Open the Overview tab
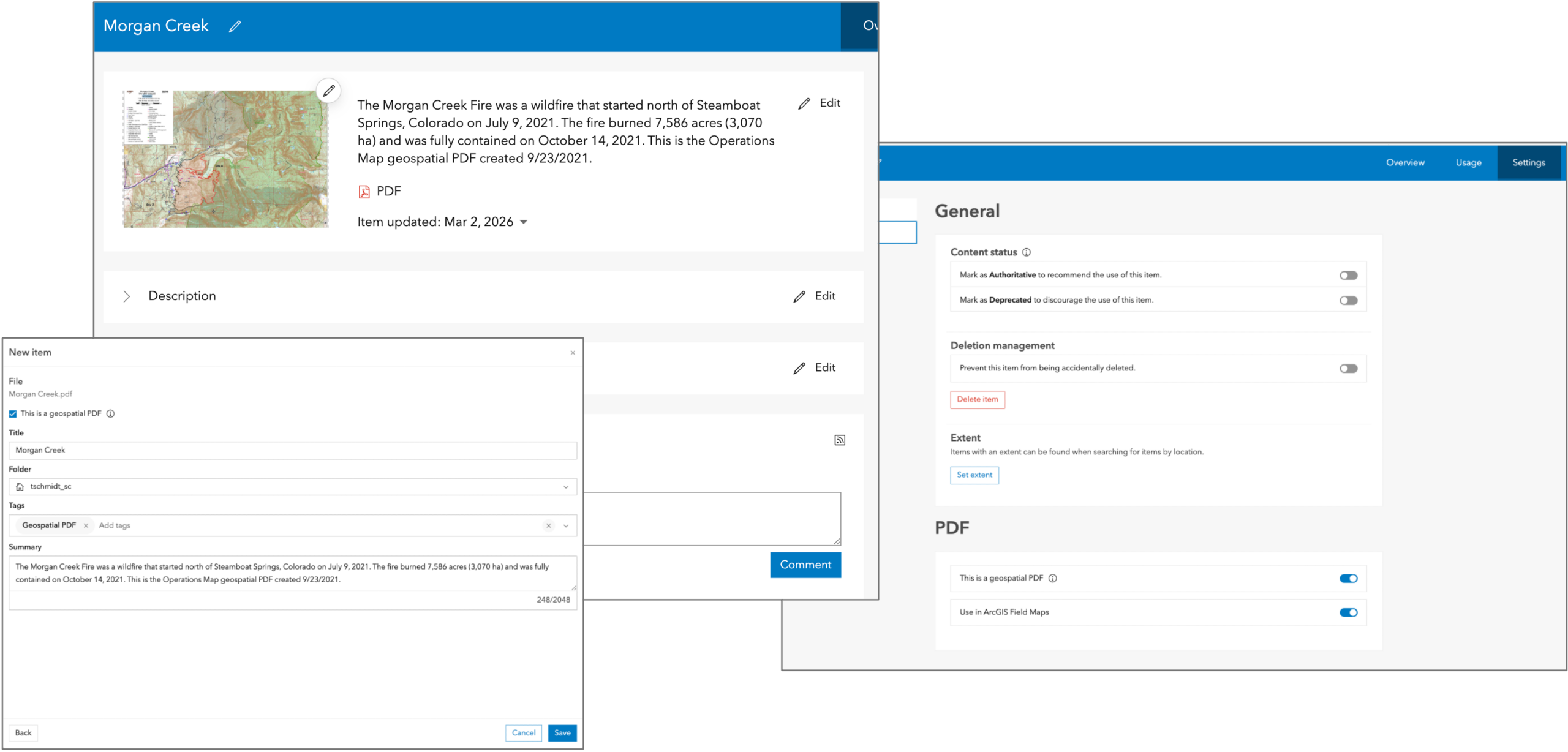Screen dimensions: 1568x752 [x=1405, y=162]
